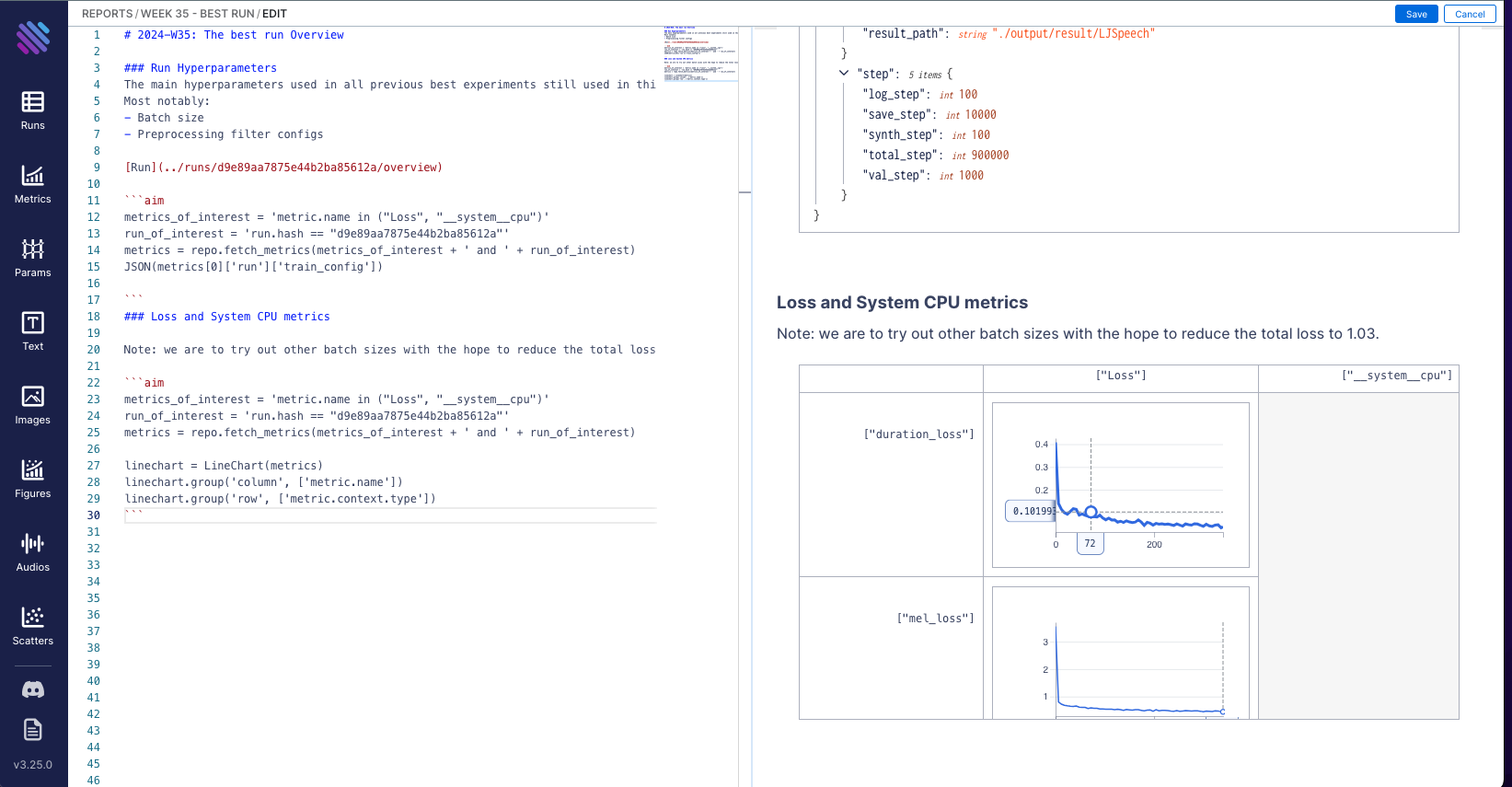Open the Scatters explorer

click(x=33, y=626)
